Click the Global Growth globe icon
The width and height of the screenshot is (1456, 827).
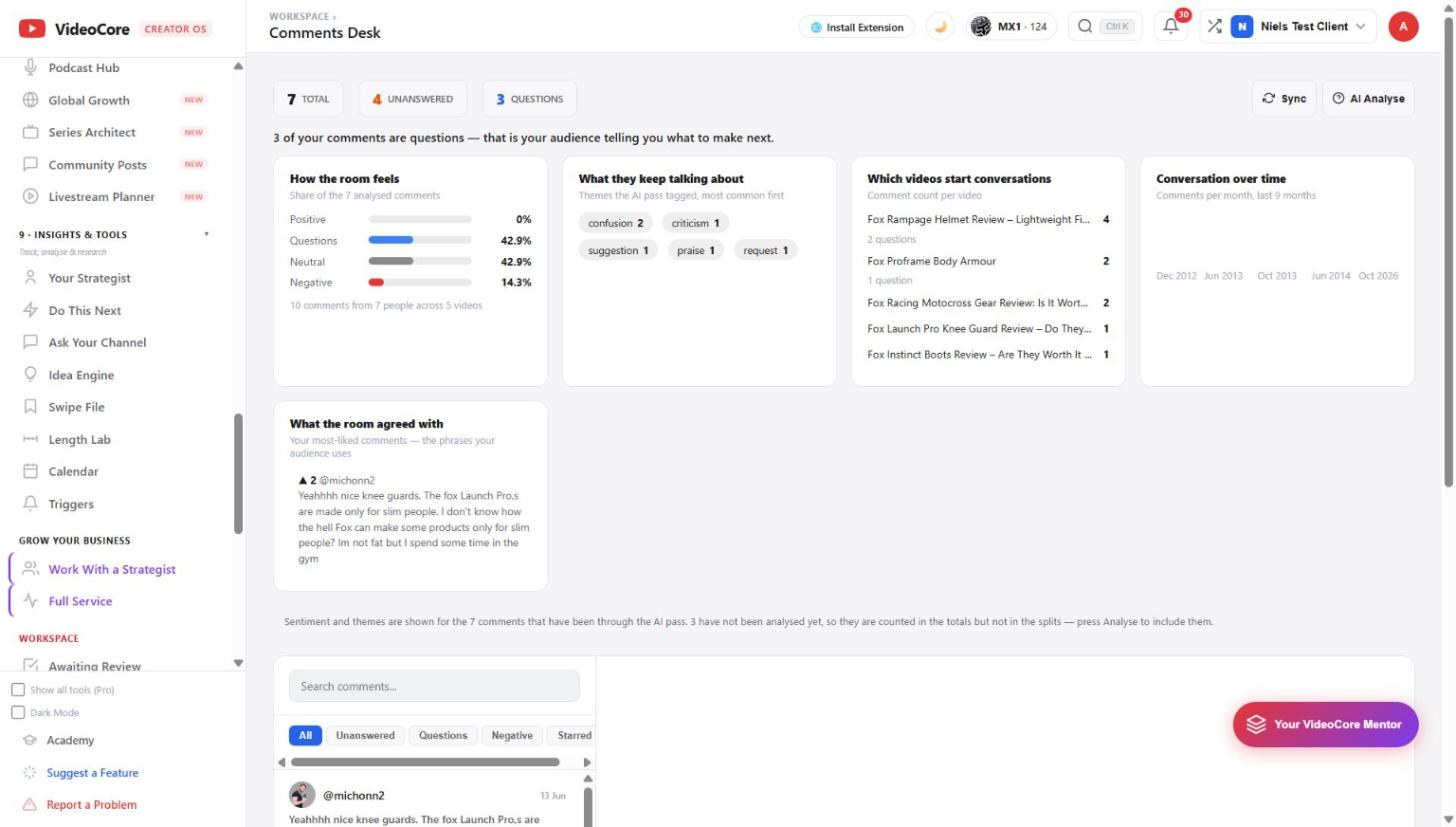pyautogui.click(x=30, y=100)
